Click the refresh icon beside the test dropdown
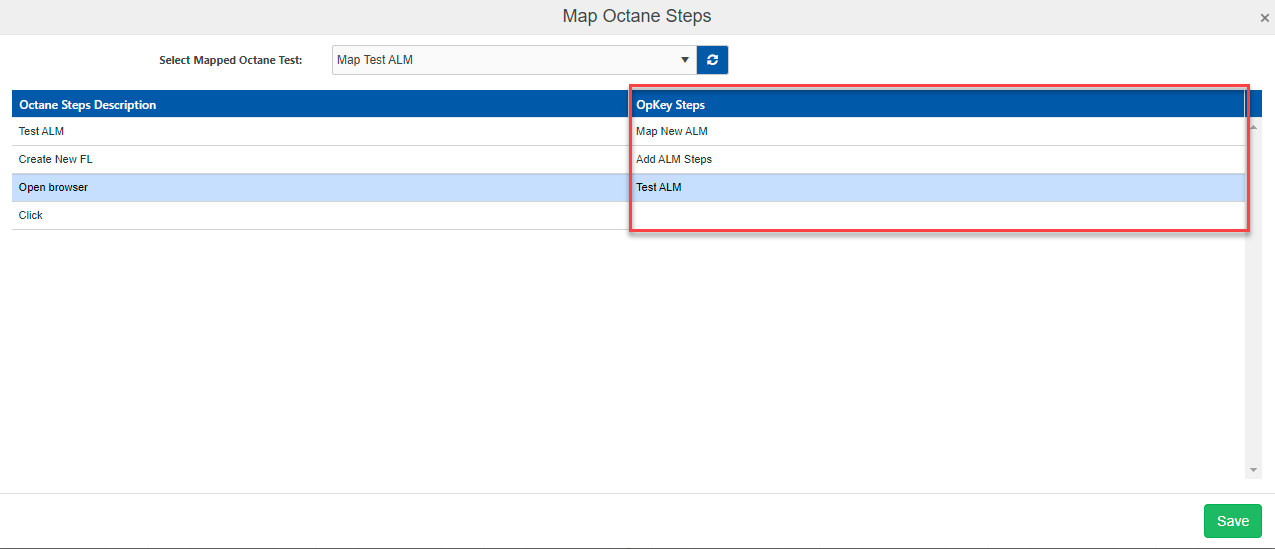 point(712,60)
